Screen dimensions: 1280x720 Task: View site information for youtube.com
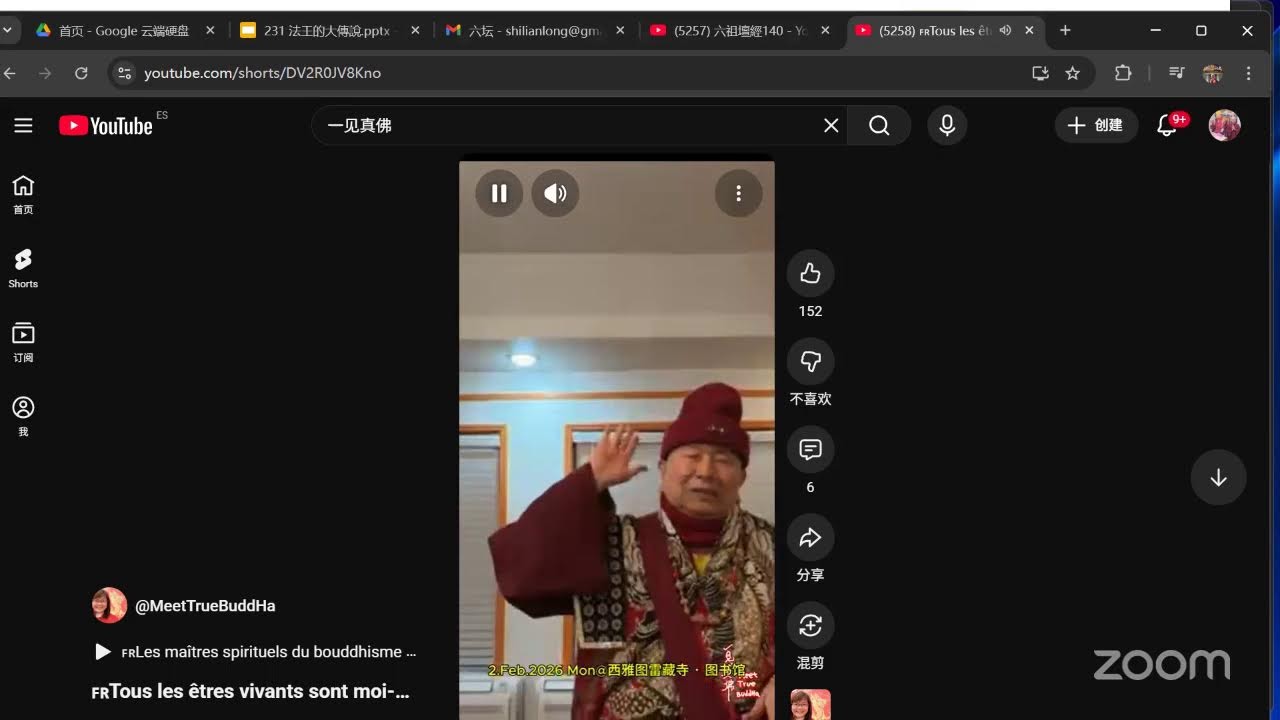[124, 73]
